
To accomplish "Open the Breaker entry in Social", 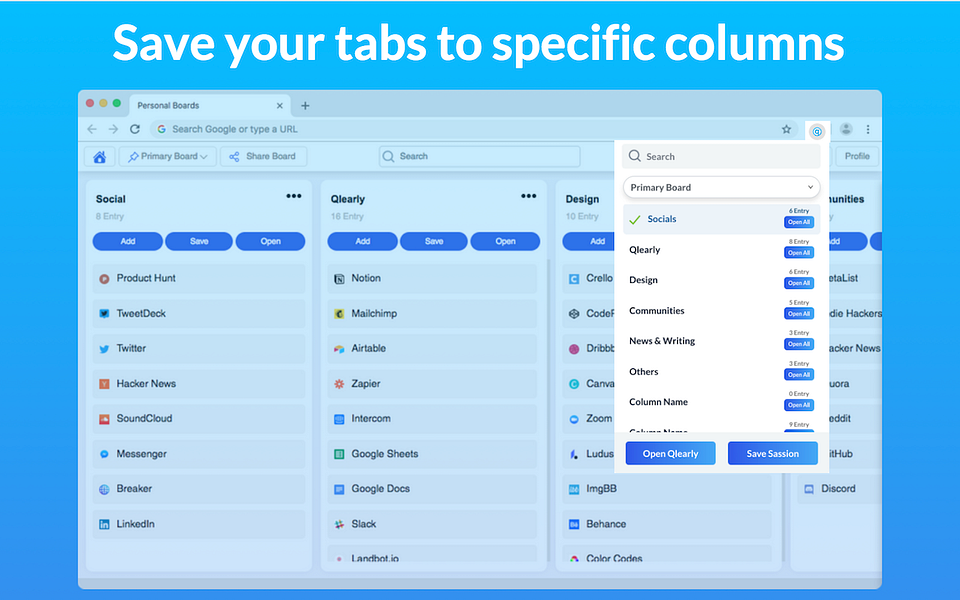I will pos(199,489).
